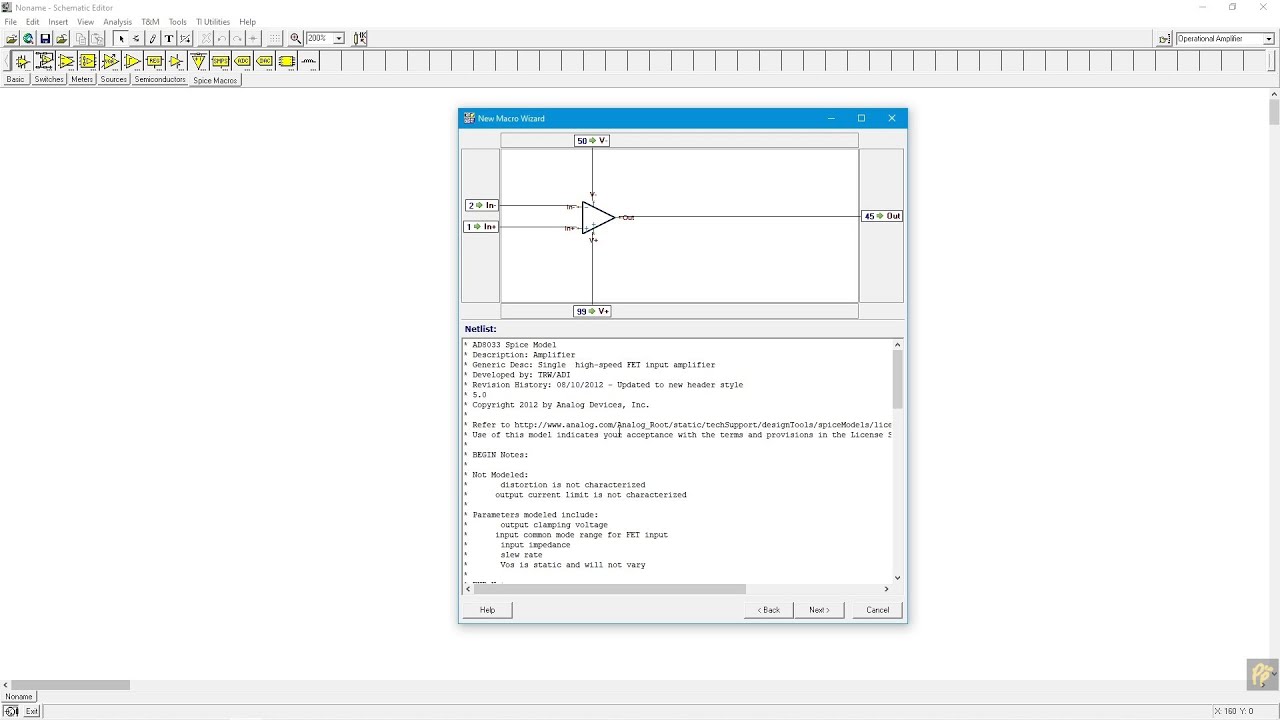This screenshot has width=1280, height=720.
Task: Select the arrow pointer selection tool
Action: coord(121,39)
